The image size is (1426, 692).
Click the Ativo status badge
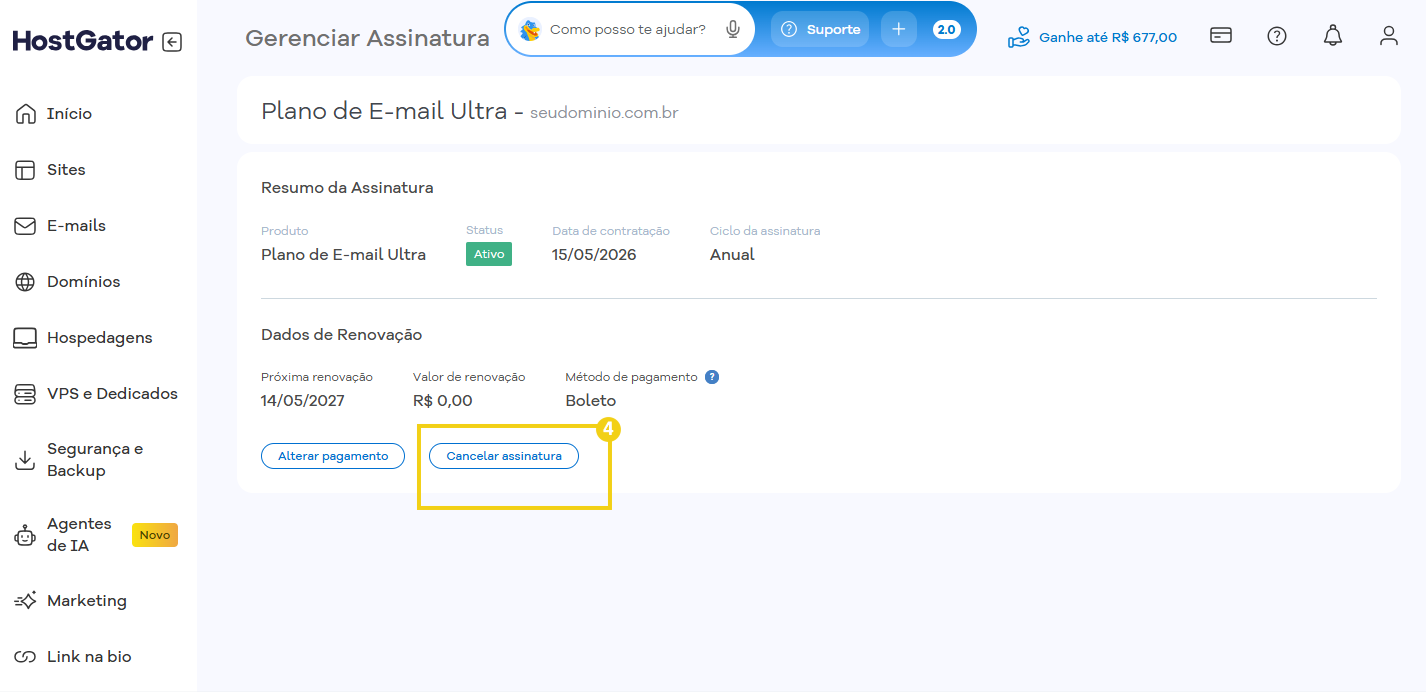(x=489, y=254)
